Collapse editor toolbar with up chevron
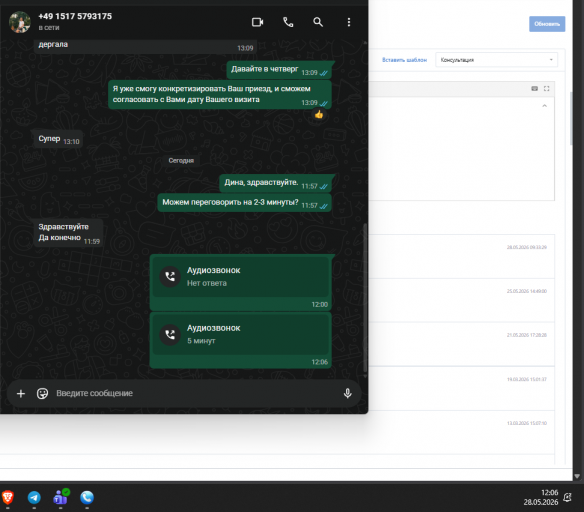Viewport: 584px width, 512px height. [545, 106]
